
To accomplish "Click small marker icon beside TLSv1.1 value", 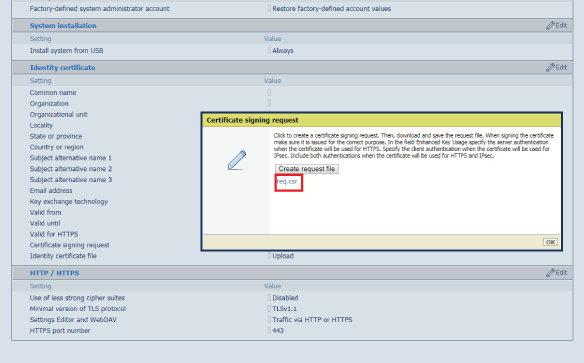I will [x=269, y=309].
